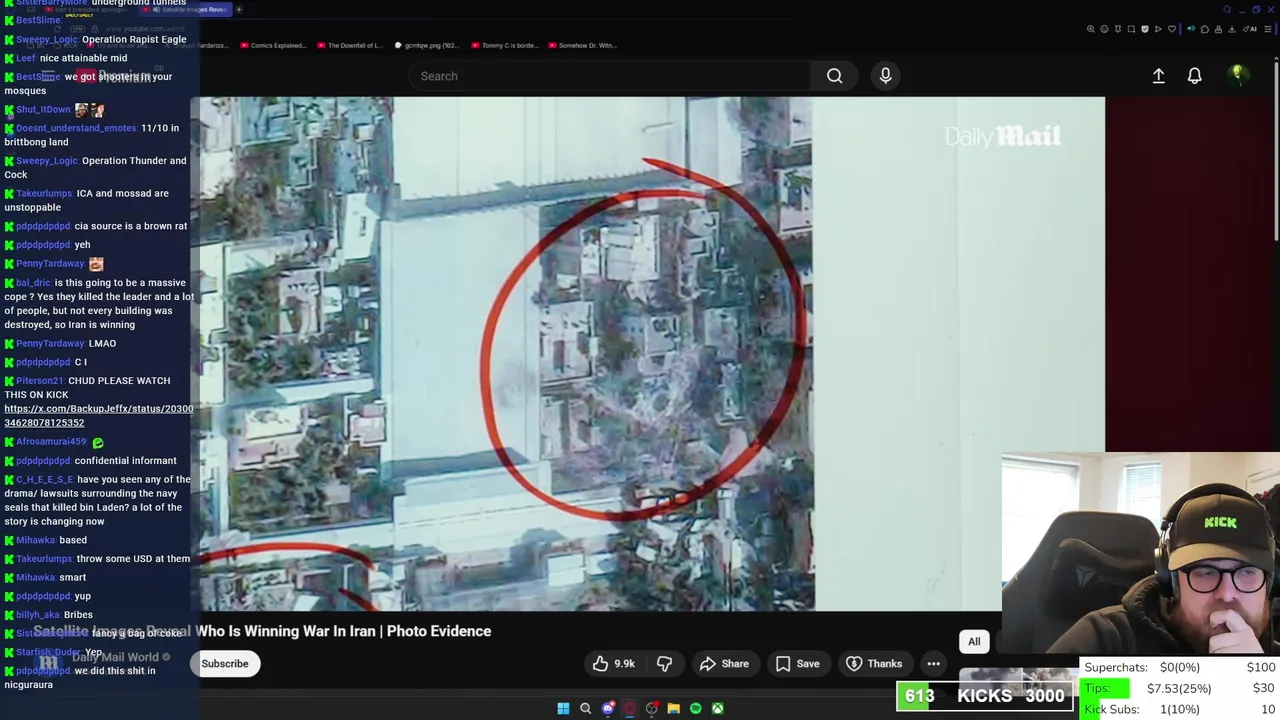Click the Share button

click(x=724, y=663)
